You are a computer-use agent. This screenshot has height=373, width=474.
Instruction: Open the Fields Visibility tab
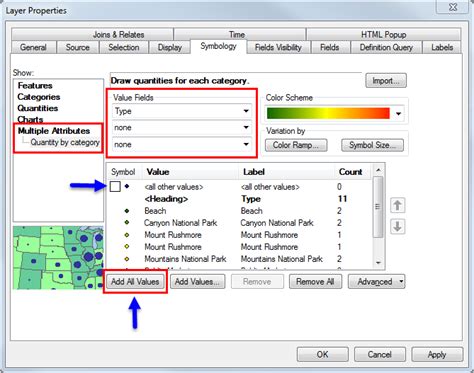click(x=278, y=47)
